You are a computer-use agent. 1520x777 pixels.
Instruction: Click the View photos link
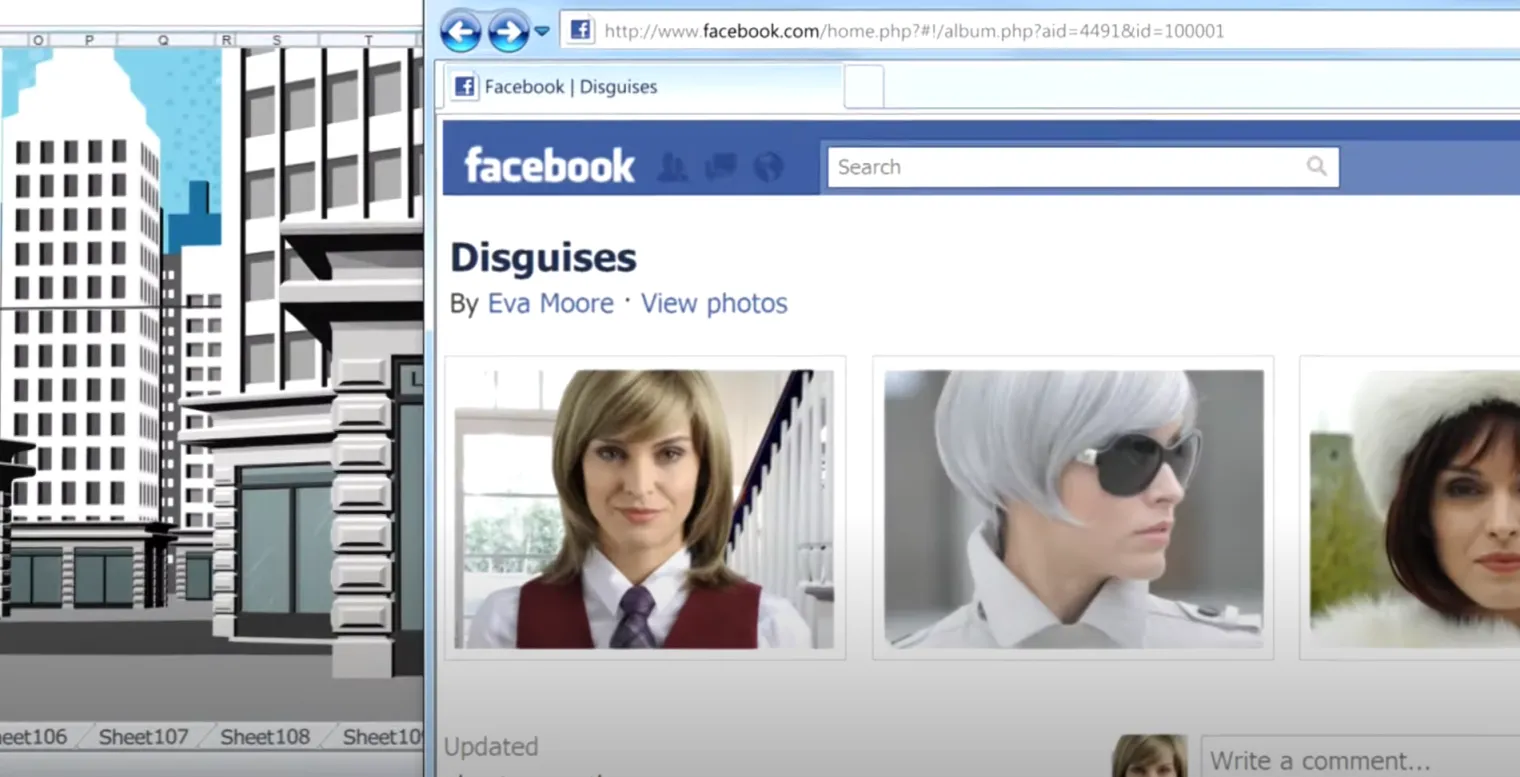point(714,303)
